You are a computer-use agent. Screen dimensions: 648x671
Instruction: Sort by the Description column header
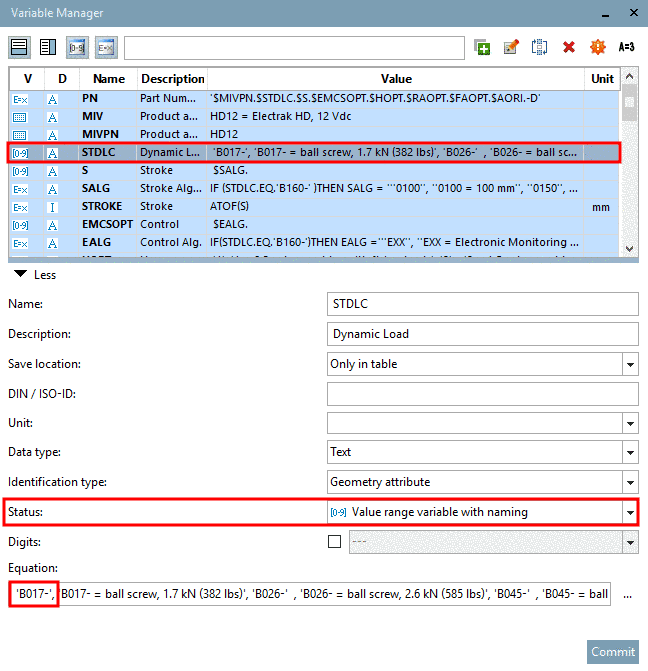point(172,79)
